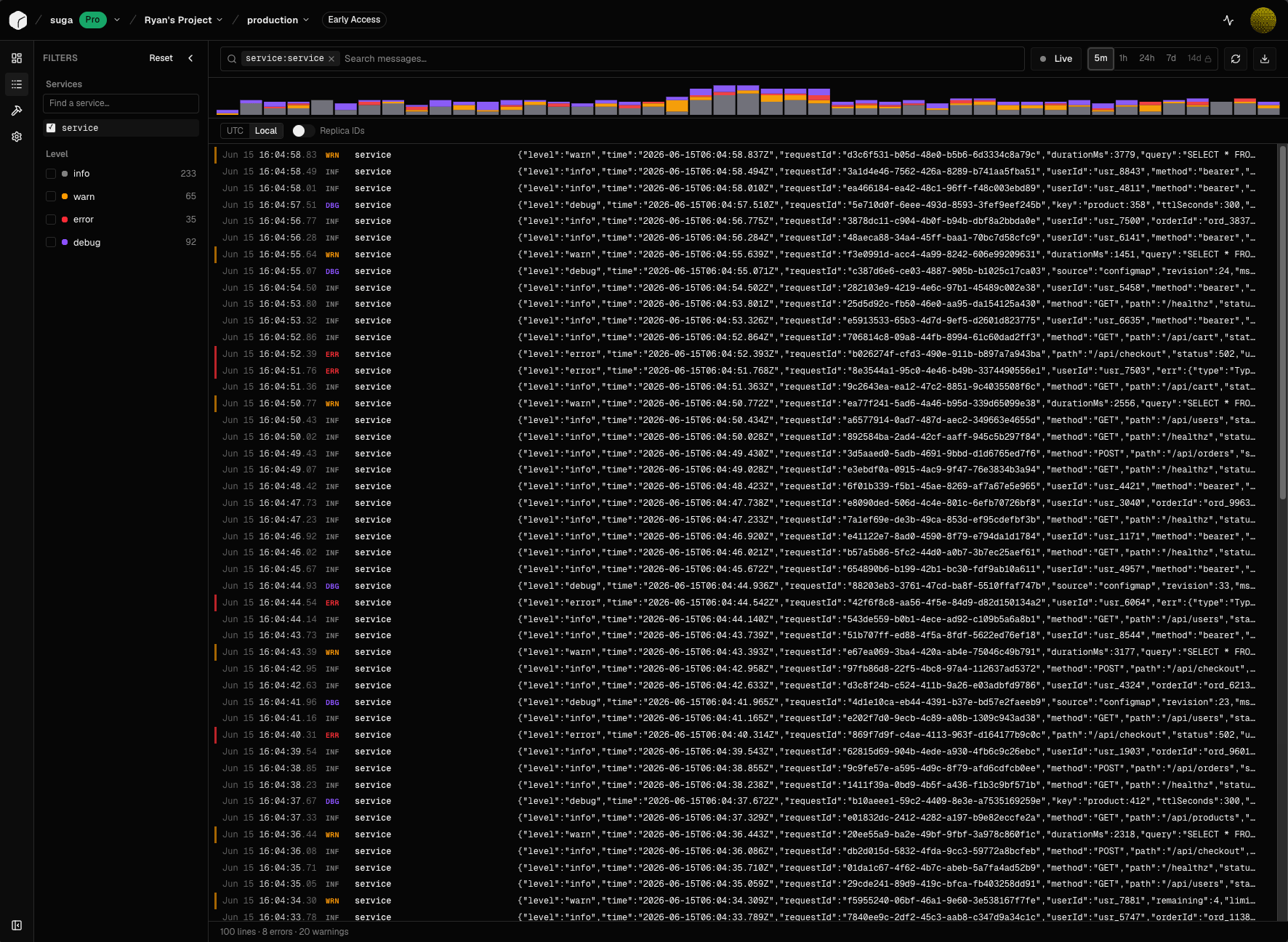Open the dashboard grid sidebar icon
1288x942 pixels.
click(17, 58)
